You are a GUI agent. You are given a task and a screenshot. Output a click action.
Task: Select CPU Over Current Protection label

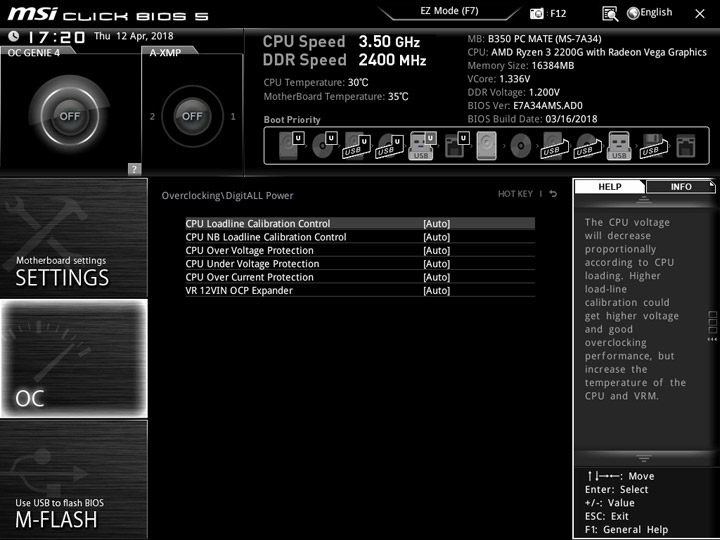(x=249, y=277)
